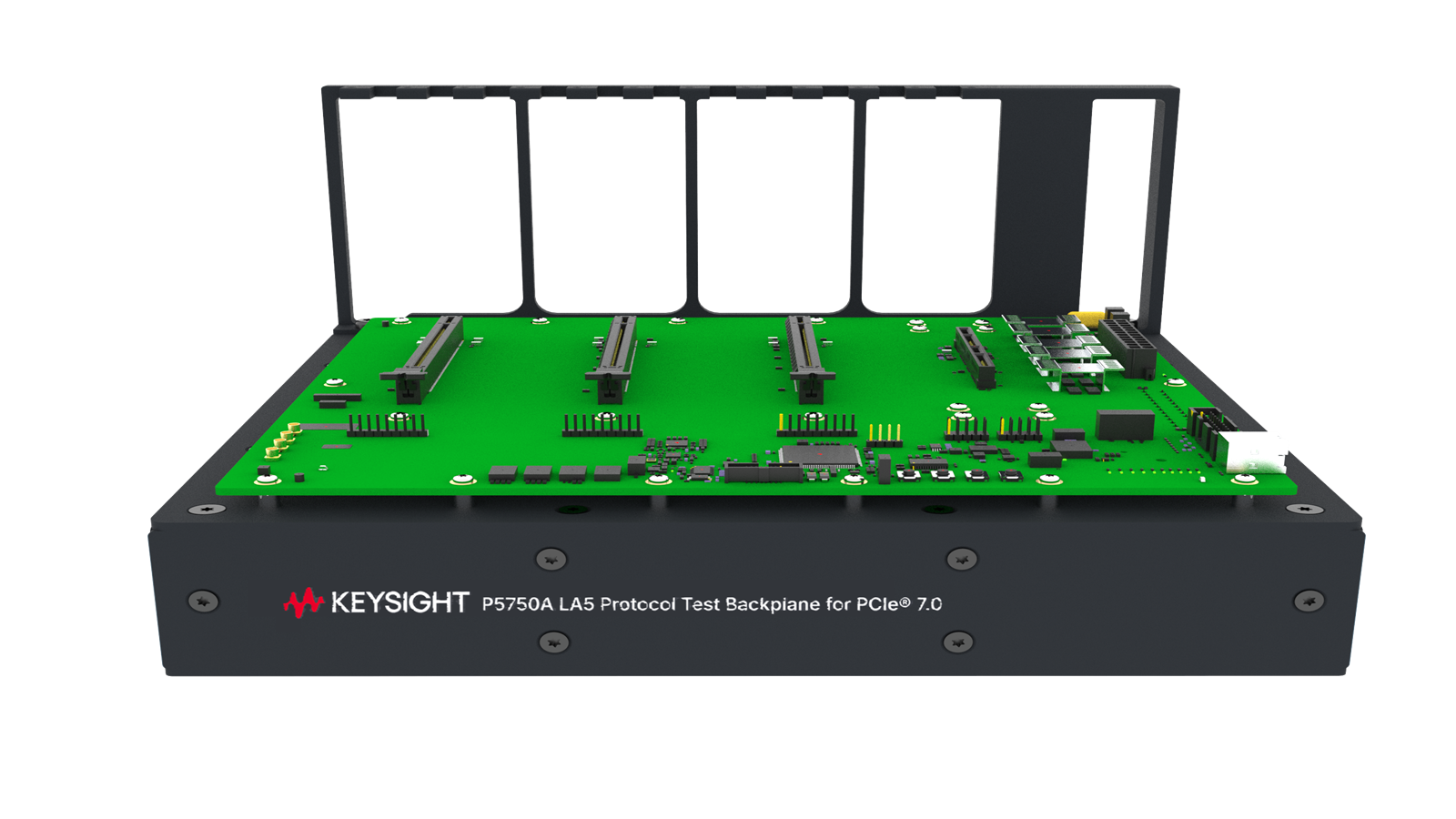Click the large square chip on the board
Screen dimensions: 1456x819
(x=820, y=457)
